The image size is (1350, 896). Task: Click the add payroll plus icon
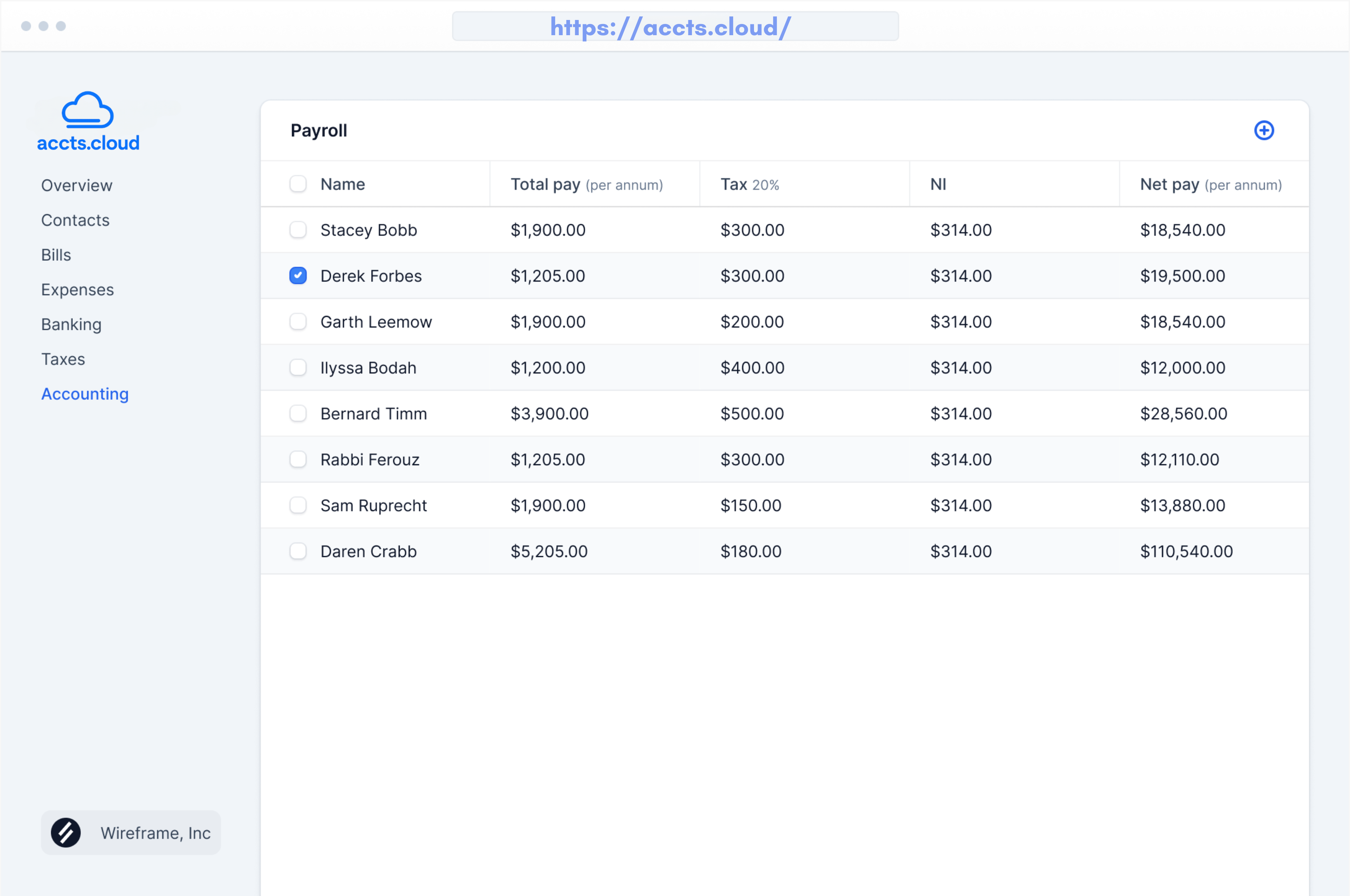(1264, 130)
